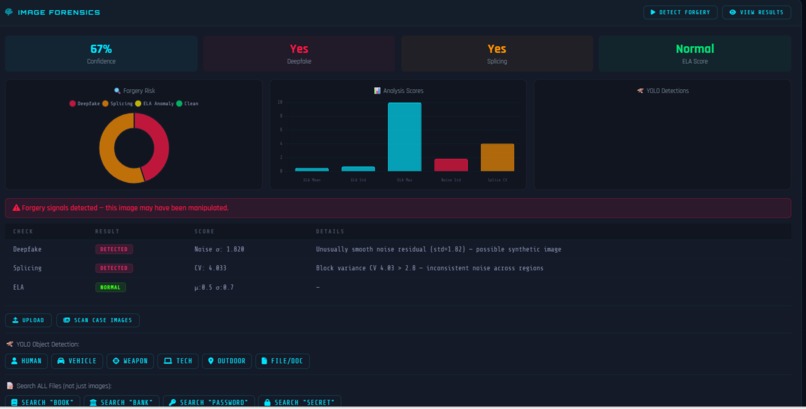806x409 pixels.
Task: Click the 'Block variance CV 4.03' detail text
Action: coord(430,268)
